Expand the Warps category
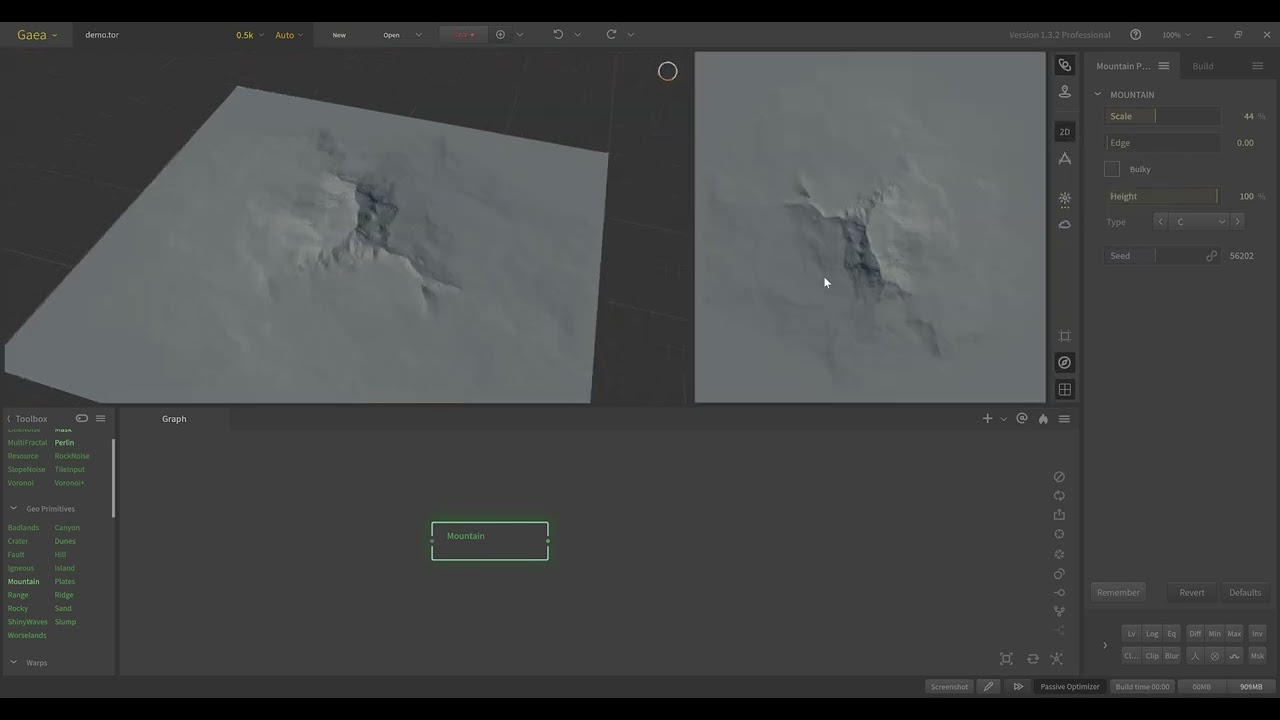The width and height of the screenshot is (1280, 720). click(x=14, y=663)
